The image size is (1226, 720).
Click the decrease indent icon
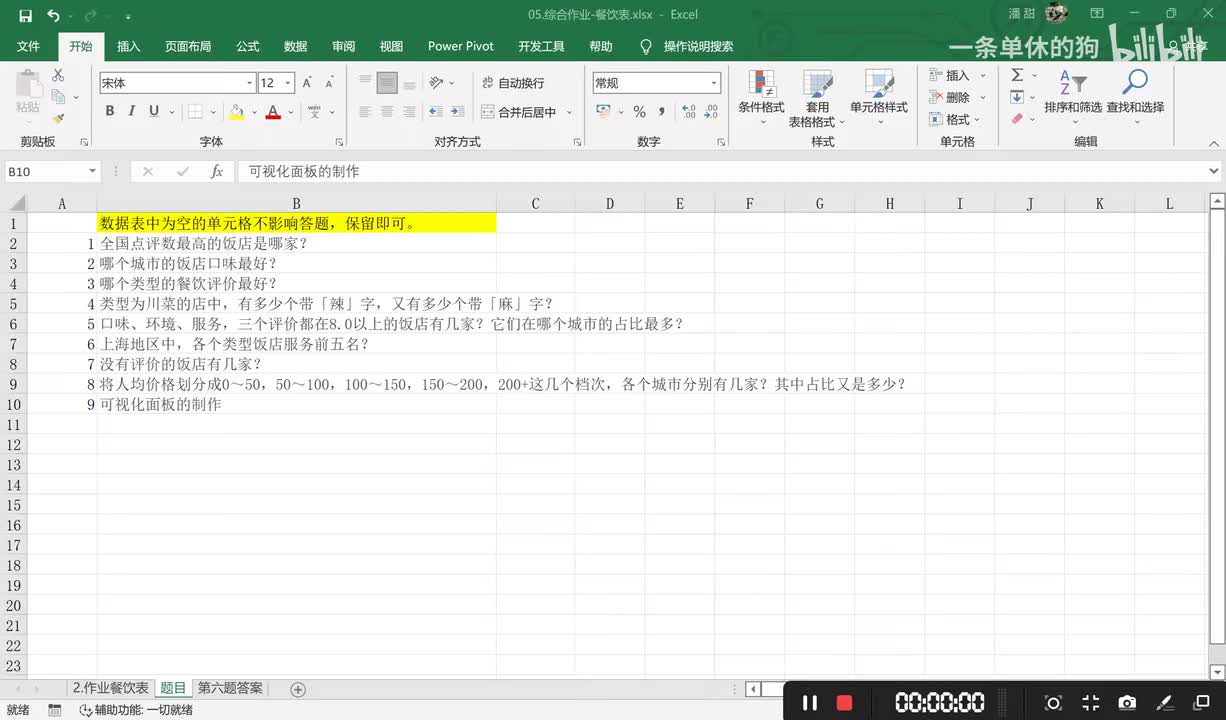point(436,112)
